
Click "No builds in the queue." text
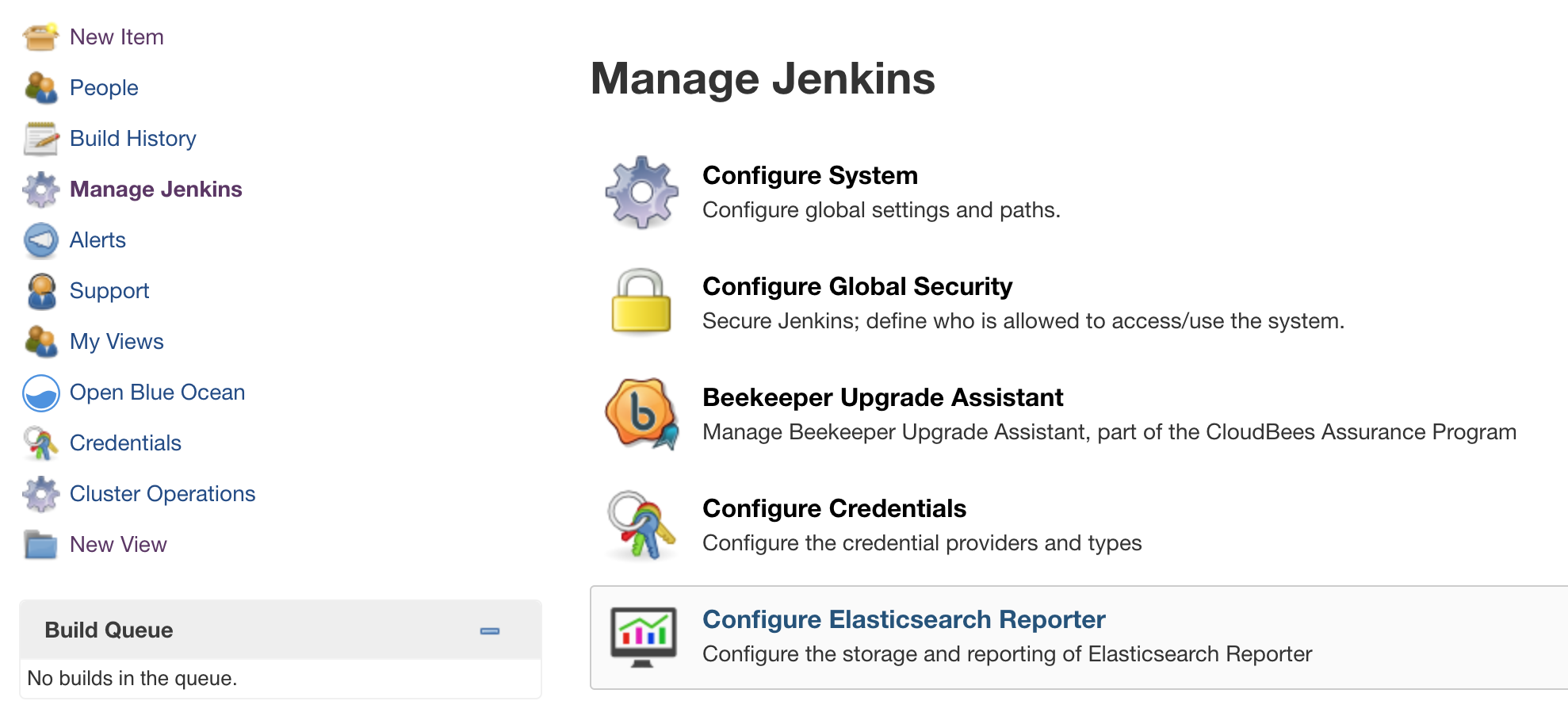tap(132, 678)
